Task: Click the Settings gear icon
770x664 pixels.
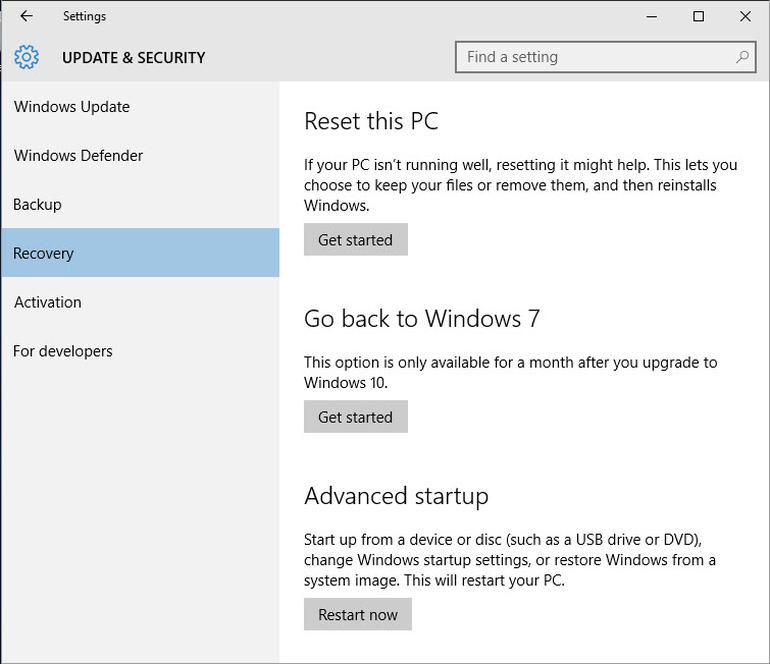Action: point(27,57)
